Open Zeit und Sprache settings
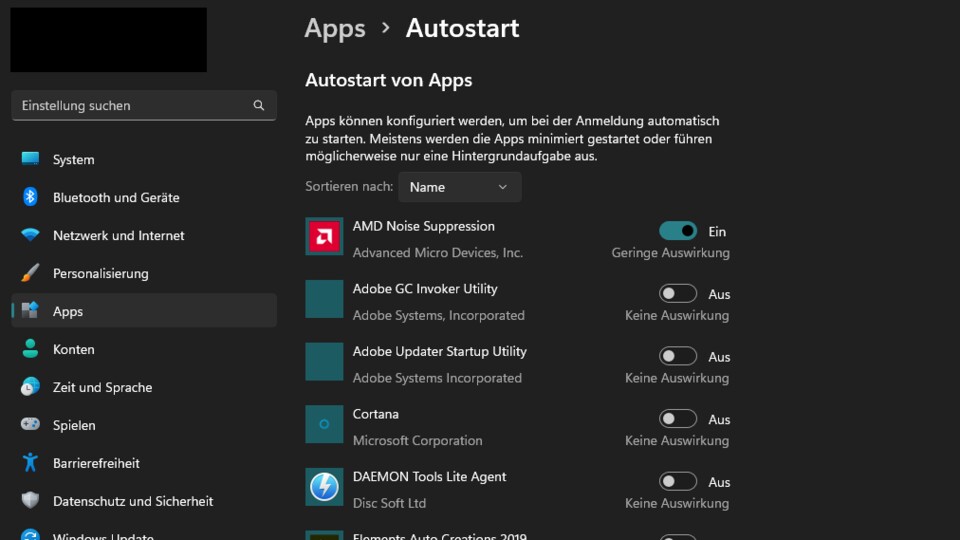The width and height of the screenshot is (960, 540). [x=144, y=387]
